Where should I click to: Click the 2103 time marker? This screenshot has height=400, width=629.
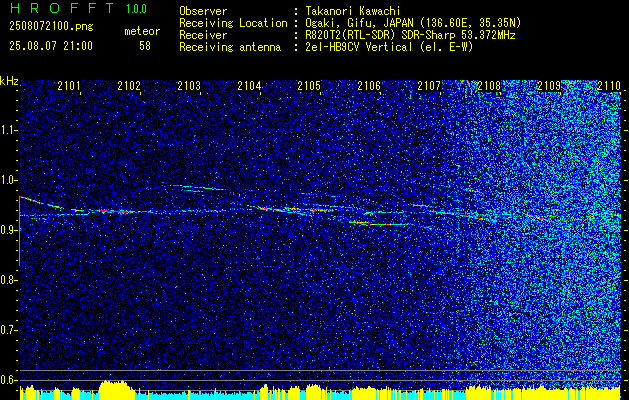189,86
